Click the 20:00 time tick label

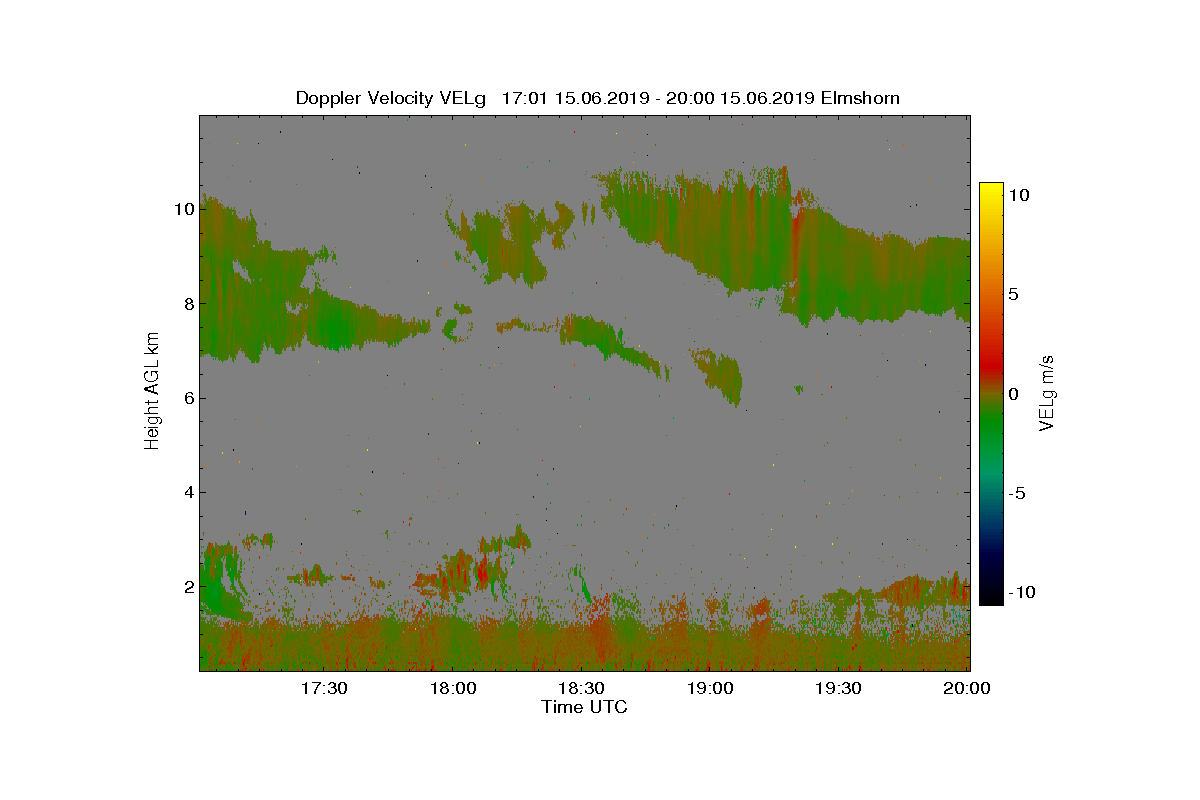point(967,689)
